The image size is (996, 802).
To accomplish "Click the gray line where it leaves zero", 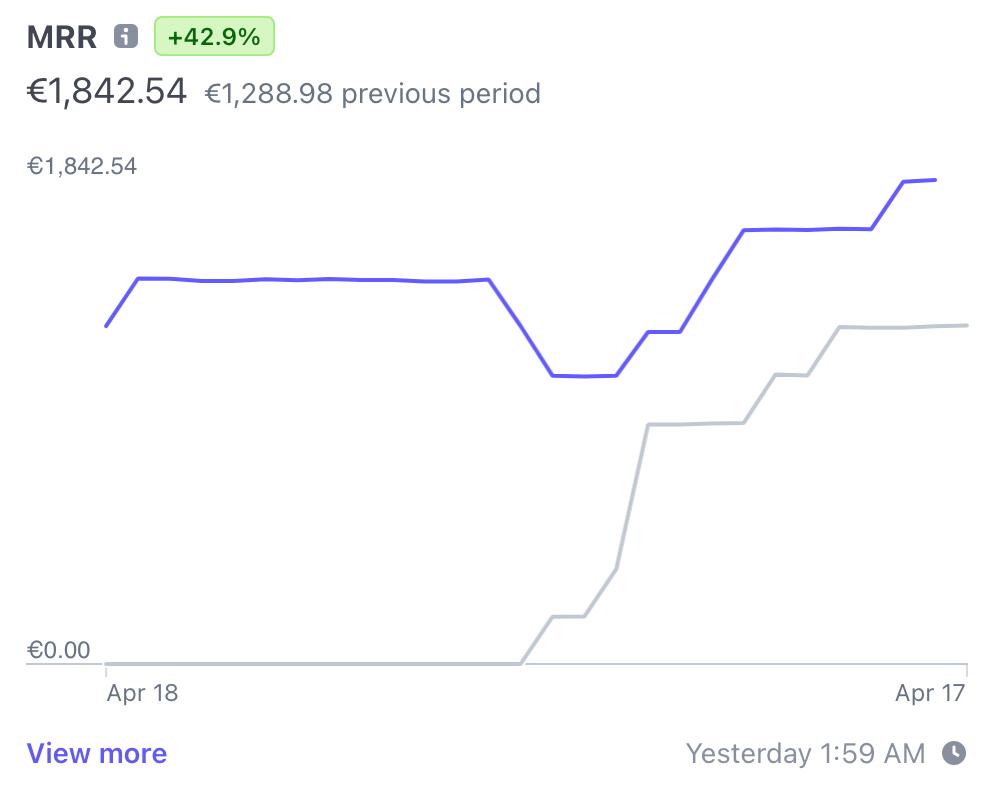I will pos(520,662).
